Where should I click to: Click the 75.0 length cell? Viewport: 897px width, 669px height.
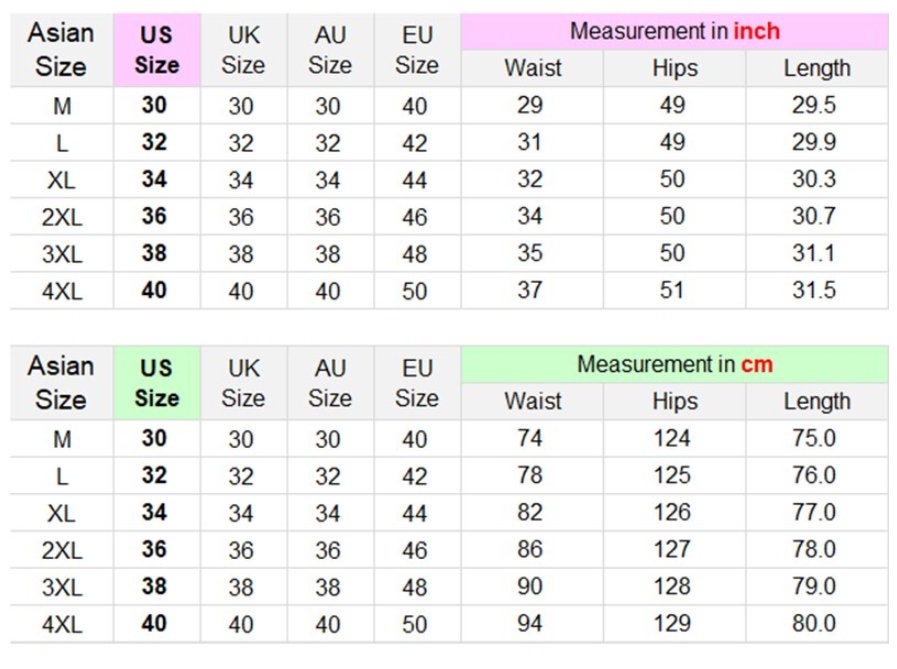pos(814,439)
